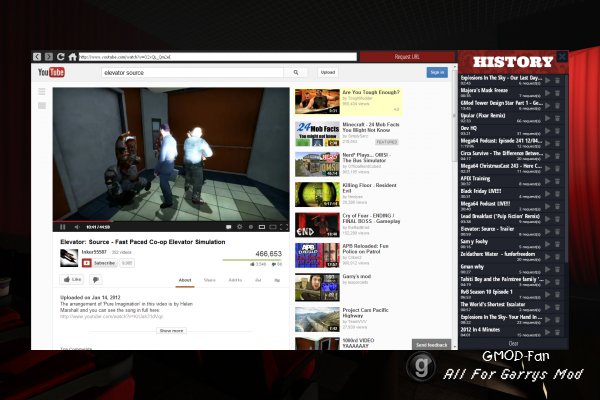The height and width of the screenshot is (400, 600).
Task: Pause the Elevator Source video
Action: [62, 227]
